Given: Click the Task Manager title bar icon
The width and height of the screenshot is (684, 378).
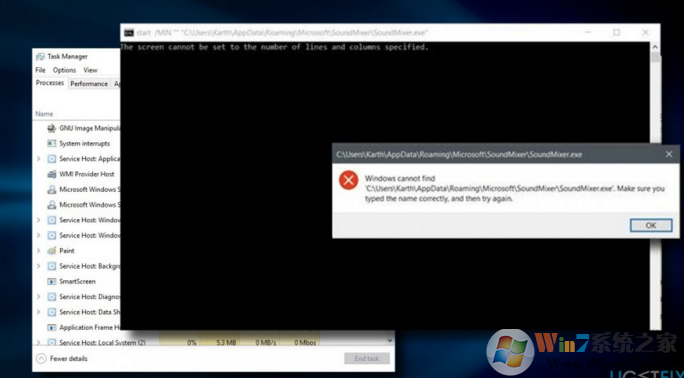Looking at the screenshot, I should click(x=40, y=57).
